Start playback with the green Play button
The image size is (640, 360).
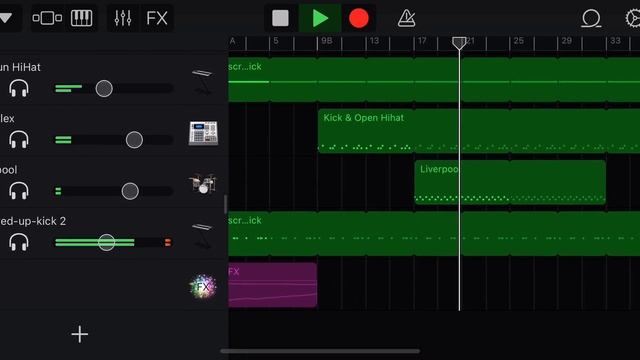pos(320,18)
